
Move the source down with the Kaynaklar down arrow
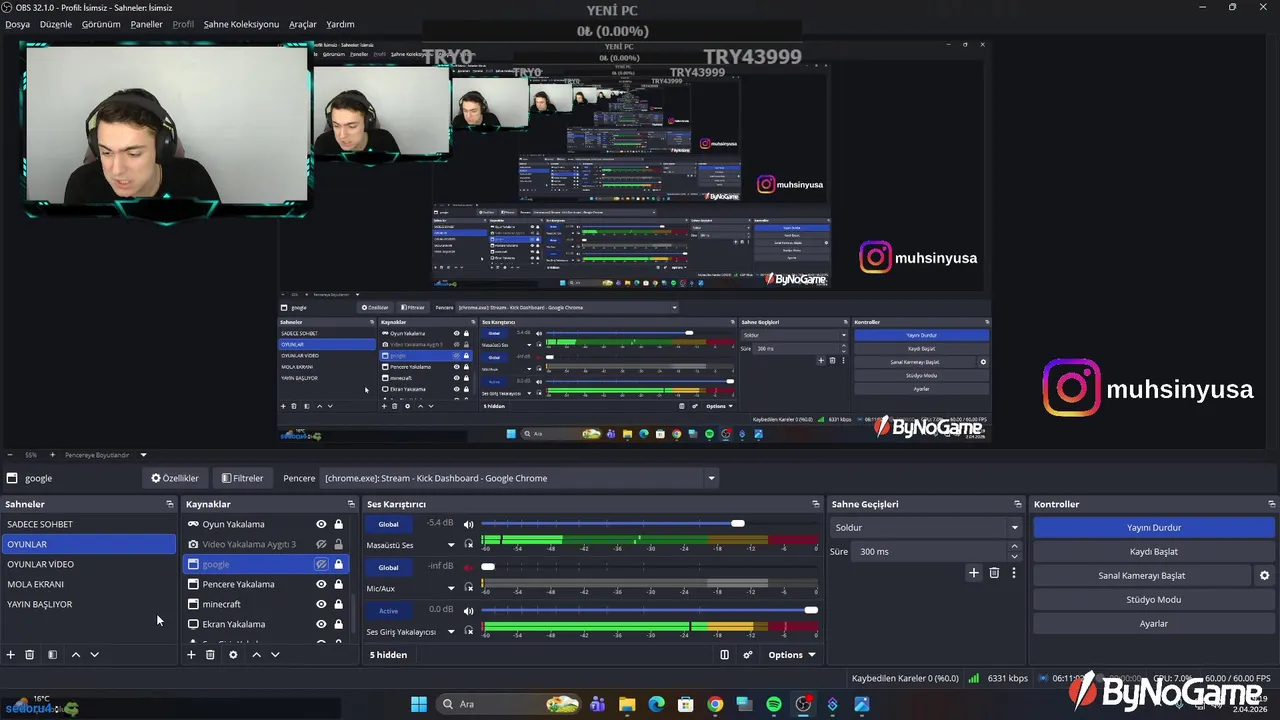(275, 655)
